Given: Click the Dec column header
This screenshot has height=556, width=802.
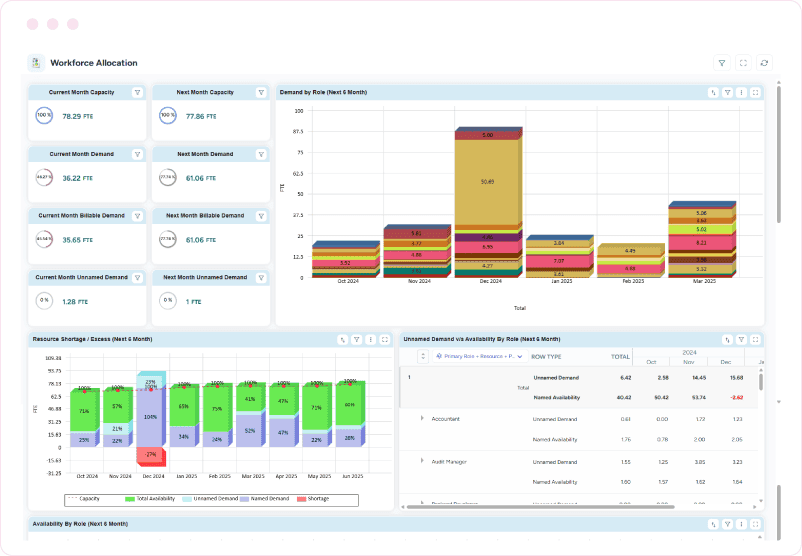Looking at the screenshot, I should tap(726, 362).
